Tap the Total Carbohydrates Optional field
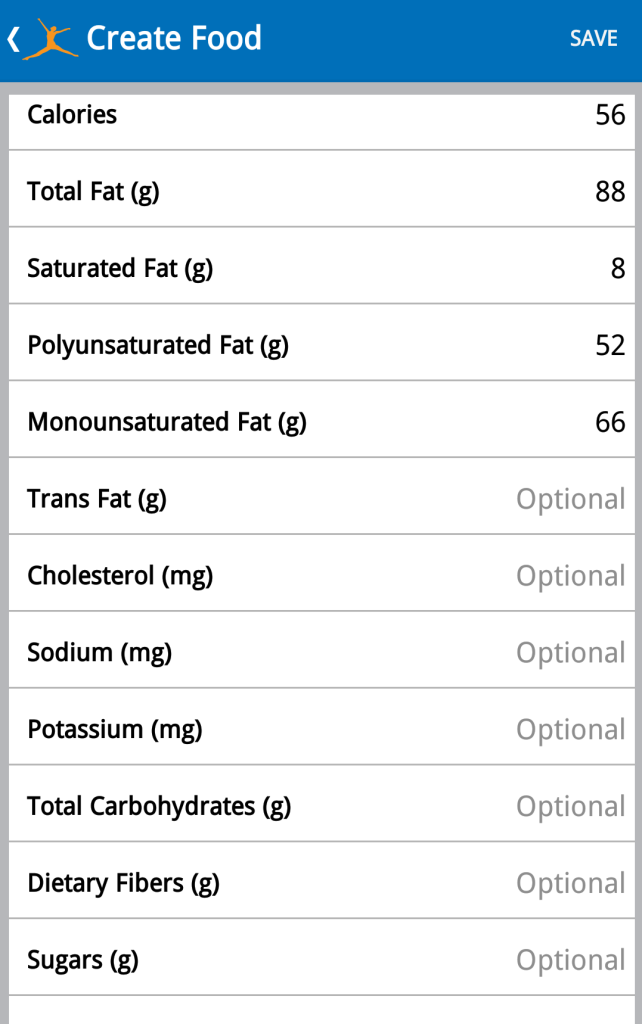The width and height of the screenshot is (642, 1024). (x=570, y=807)
